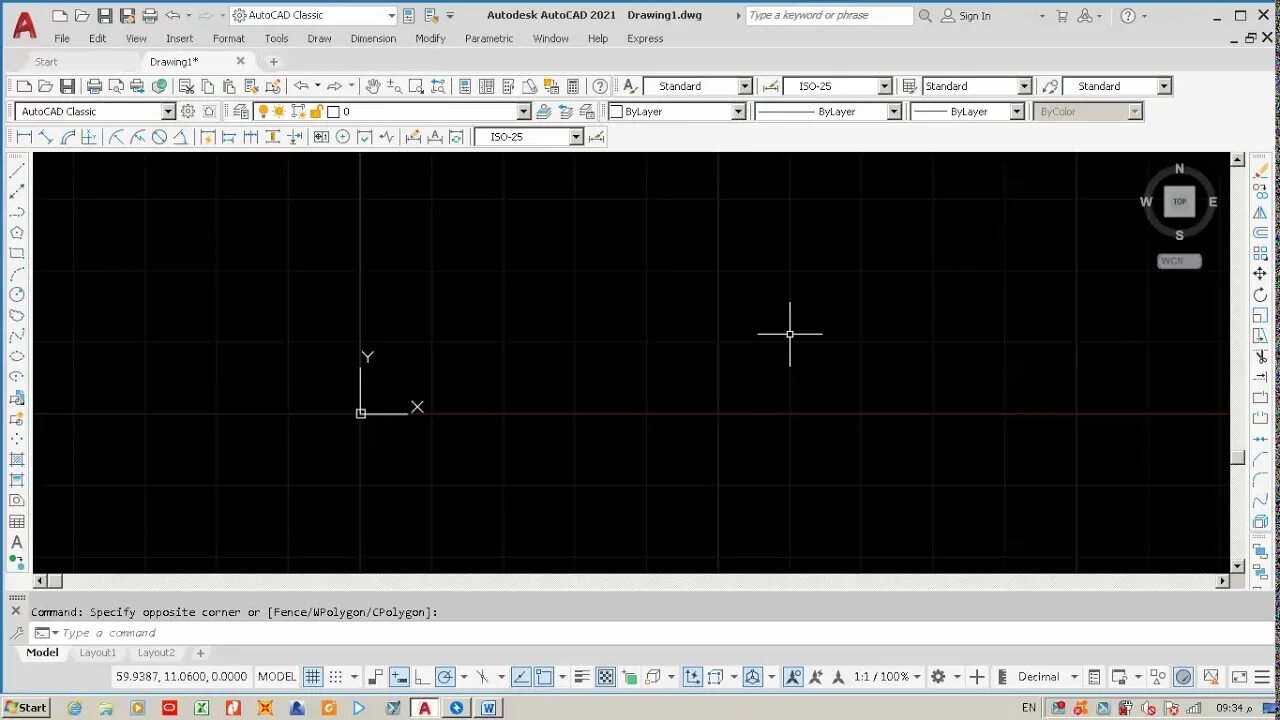Select the Ellipse draw tool

(17, 356)
